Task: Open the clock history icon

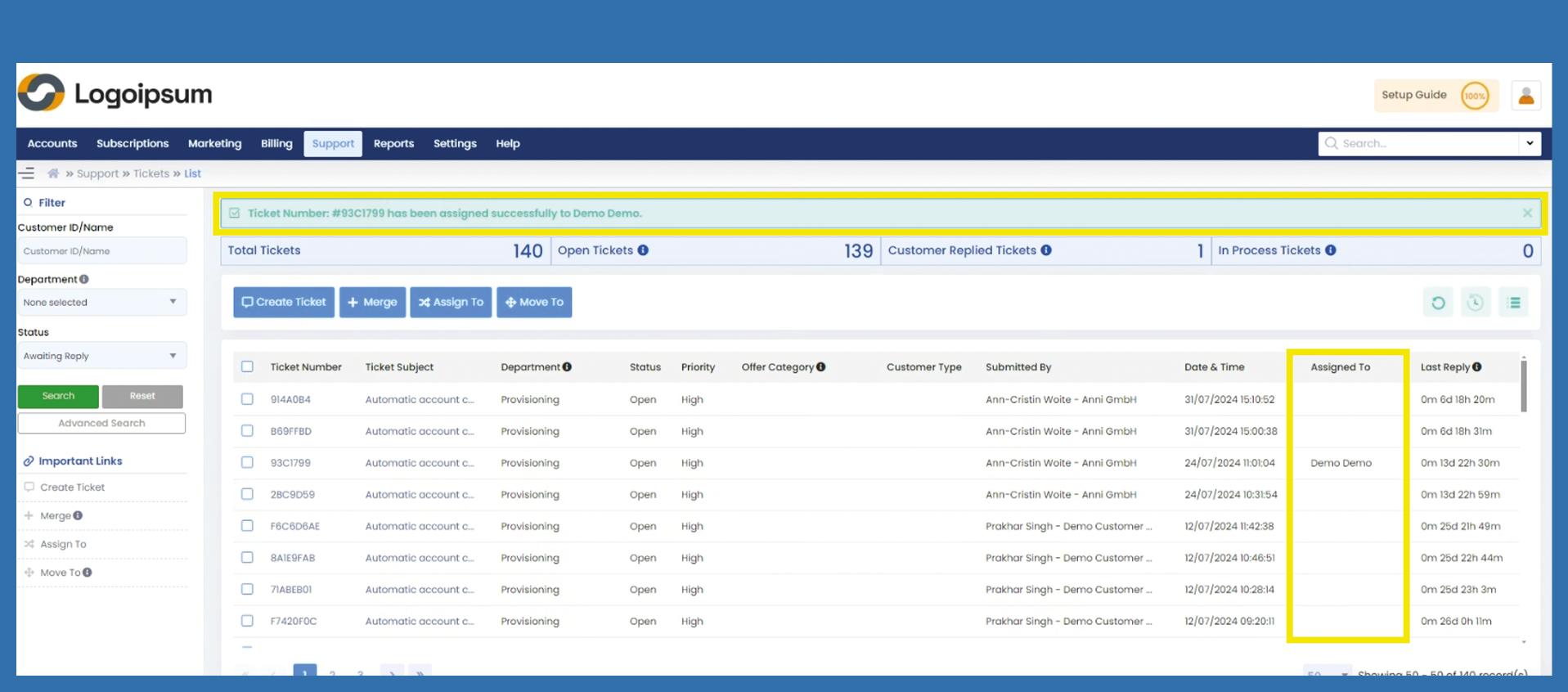Action: tap(1476, 303)
